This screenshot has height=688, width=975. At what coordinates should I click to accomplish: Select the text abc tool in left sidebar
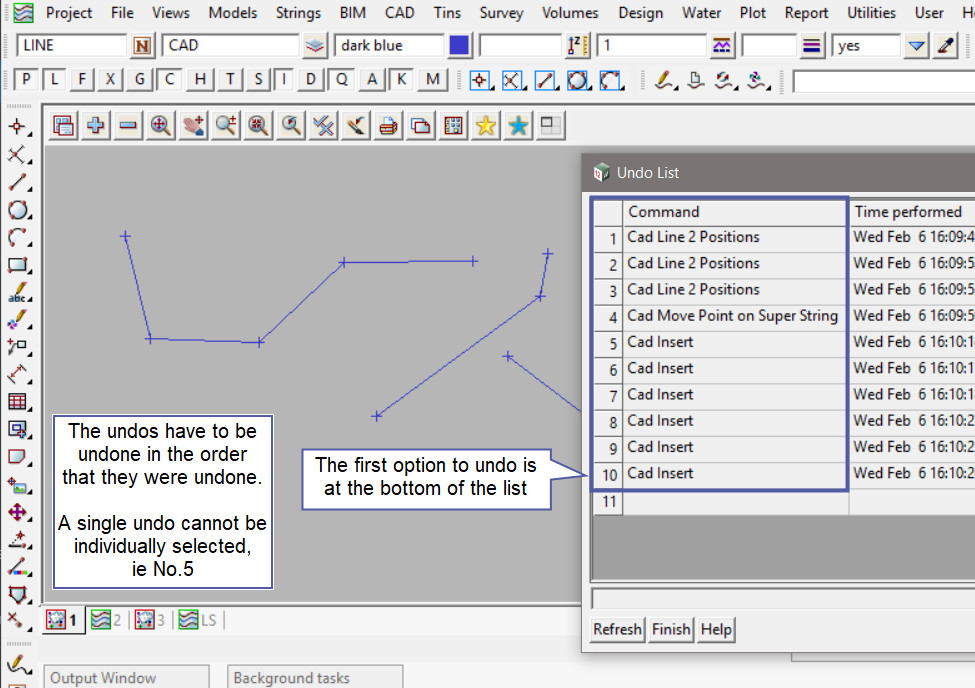(x=18, y=292)
